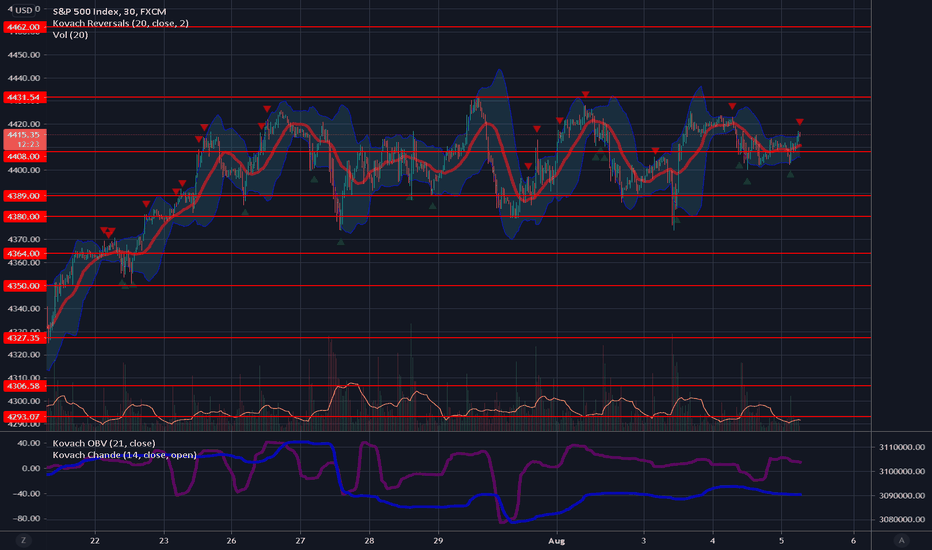Click date 27 on the time axis
The image size is (932, 550).
[300, 540]
